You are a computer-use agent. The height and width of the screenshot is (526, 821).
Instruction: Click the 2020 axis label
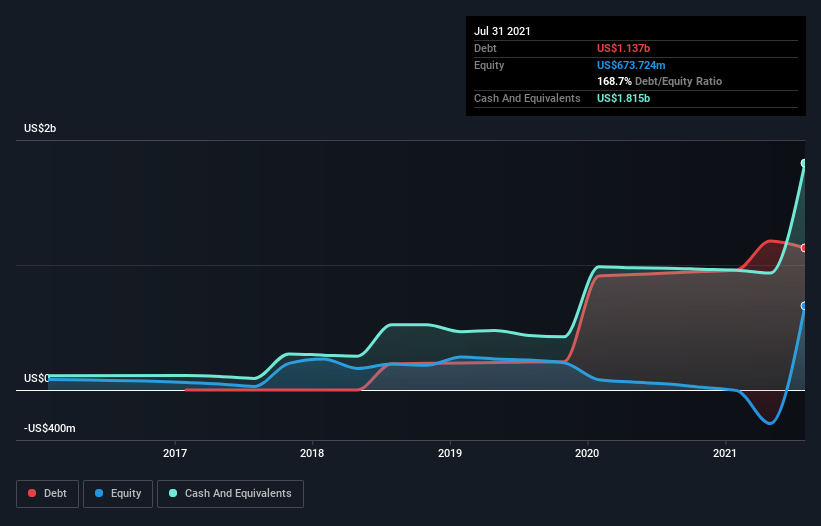587,453
